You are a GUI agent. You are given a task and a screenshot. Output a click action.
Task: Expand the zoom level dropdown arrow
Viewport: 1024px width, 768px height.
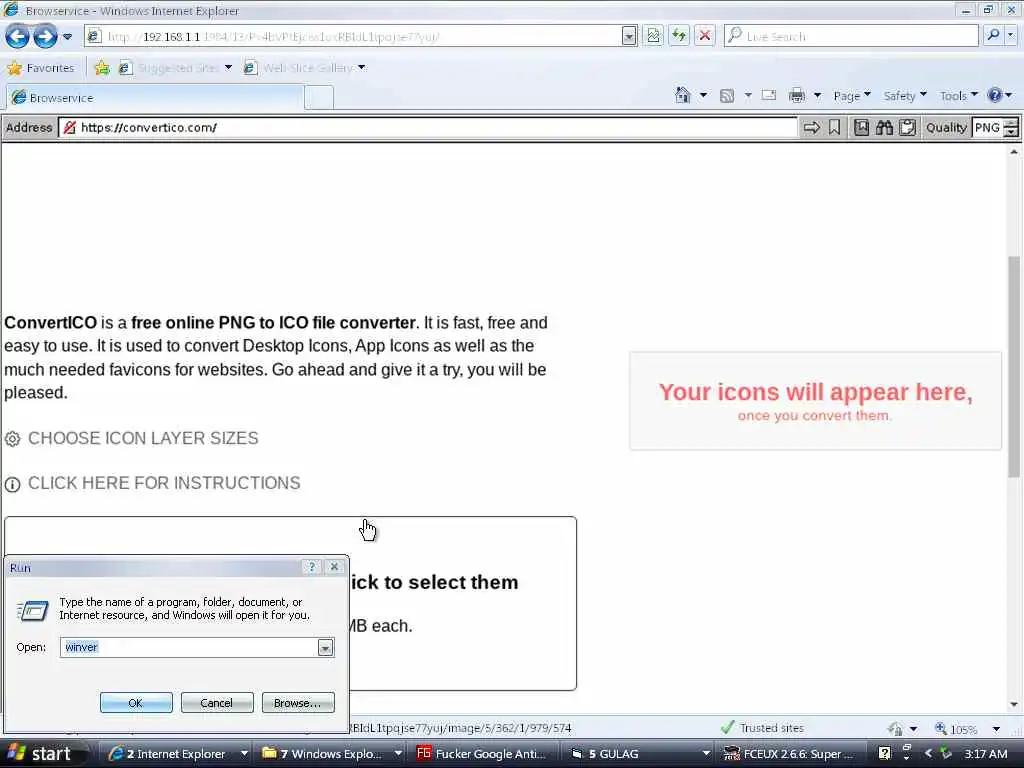pyautogui.click(x=996, y=728)
